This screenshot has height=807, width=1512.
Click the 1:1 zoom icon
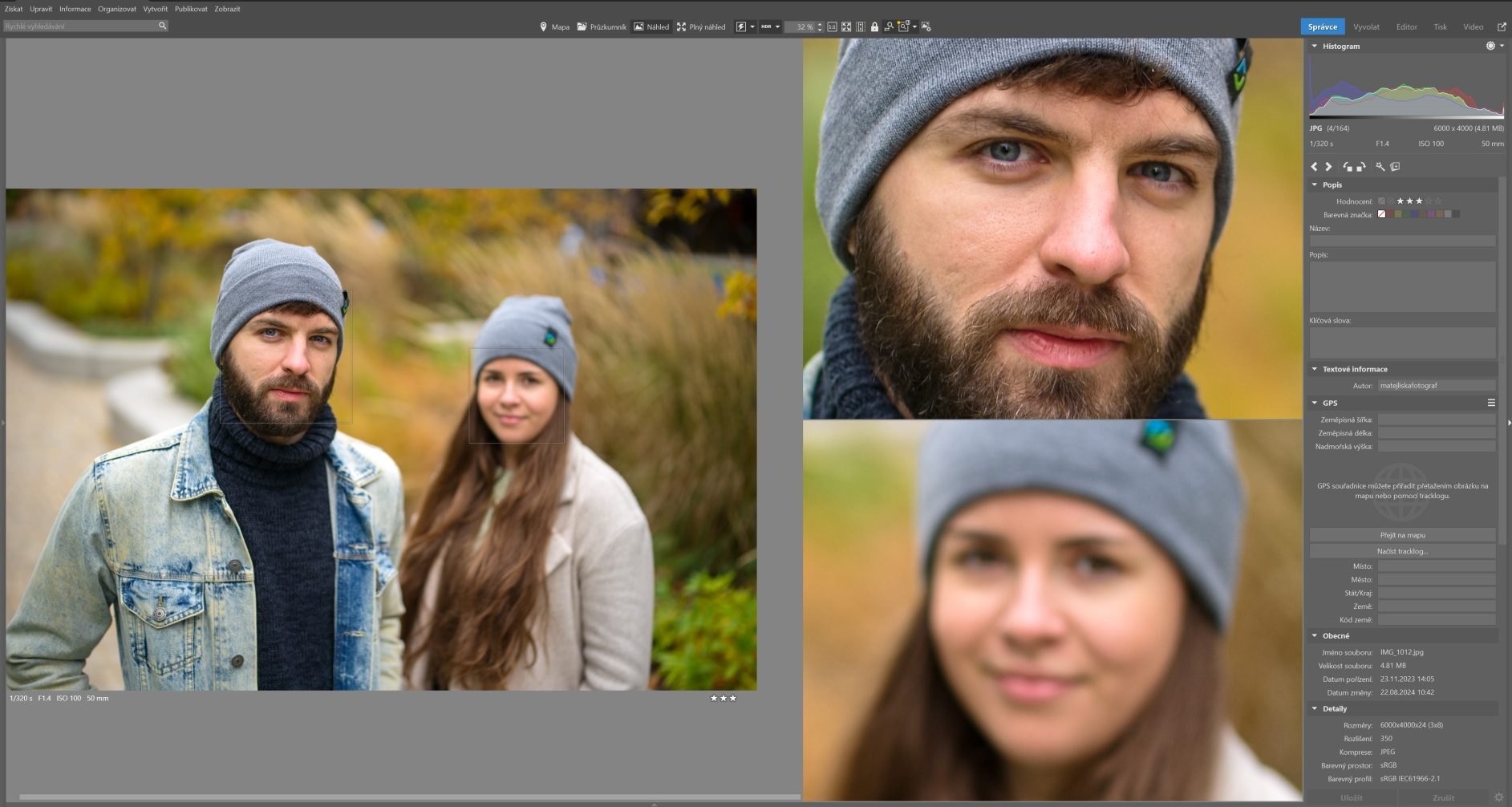(x=832, y=26)
